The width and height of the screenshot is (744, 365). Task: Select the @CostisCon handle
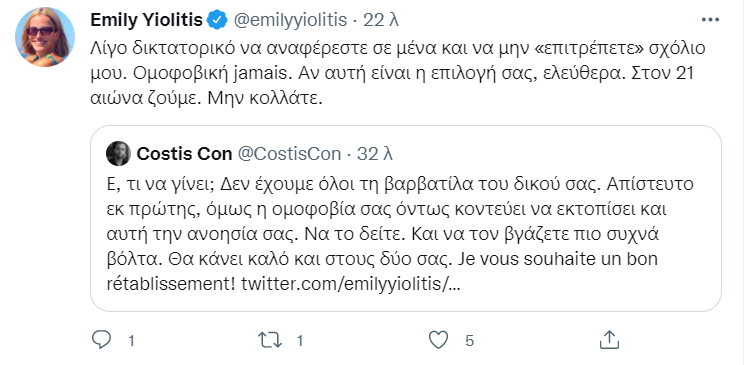(x=288, y=154)
